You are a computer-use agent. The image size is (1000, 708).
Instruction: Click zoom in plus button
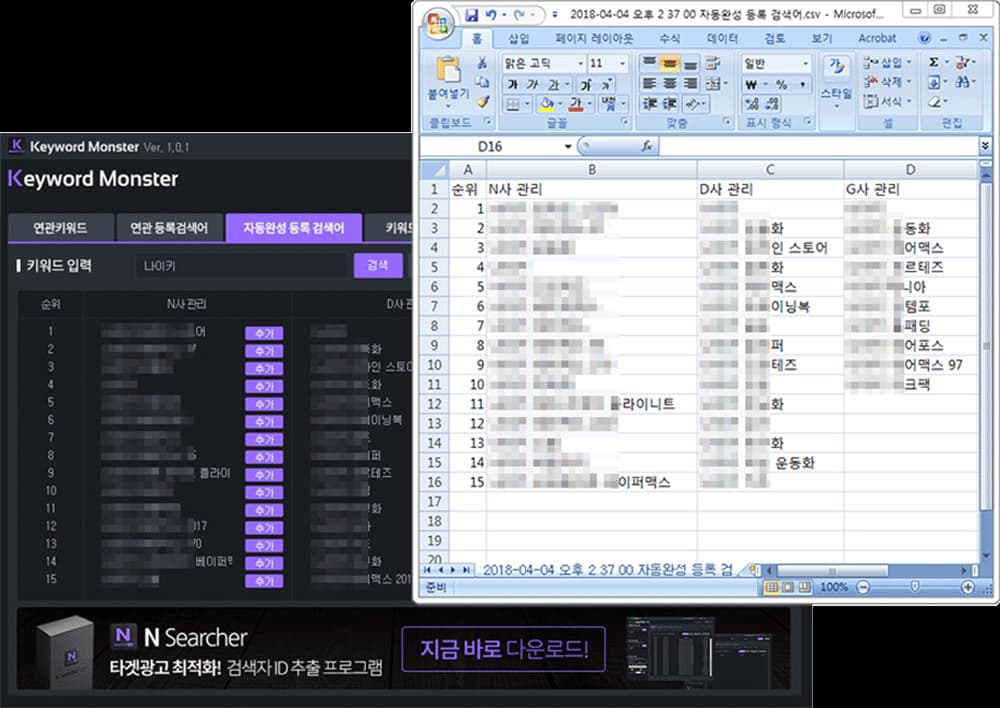[x=967, y=587]
